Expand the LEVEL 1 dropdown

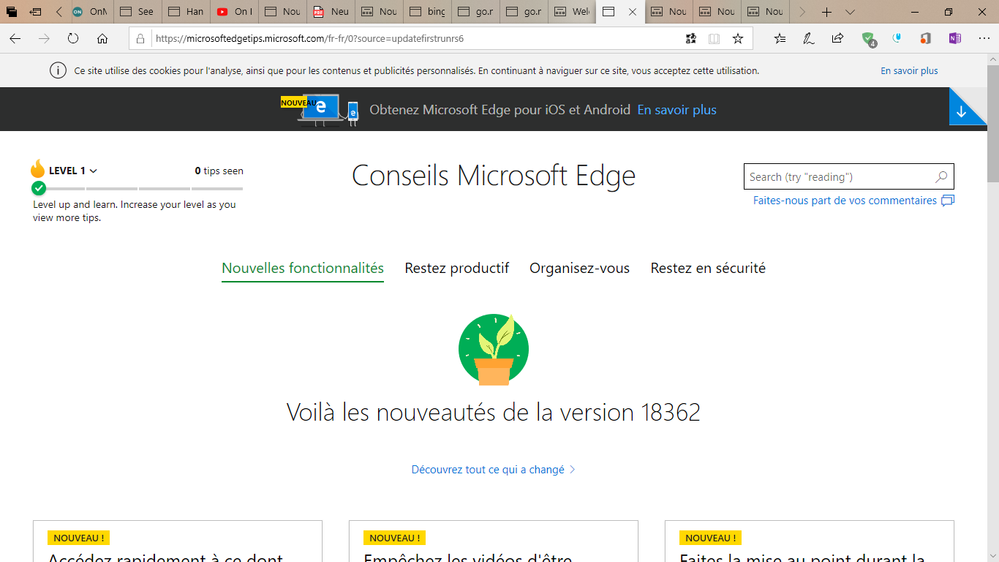point(73,171)
